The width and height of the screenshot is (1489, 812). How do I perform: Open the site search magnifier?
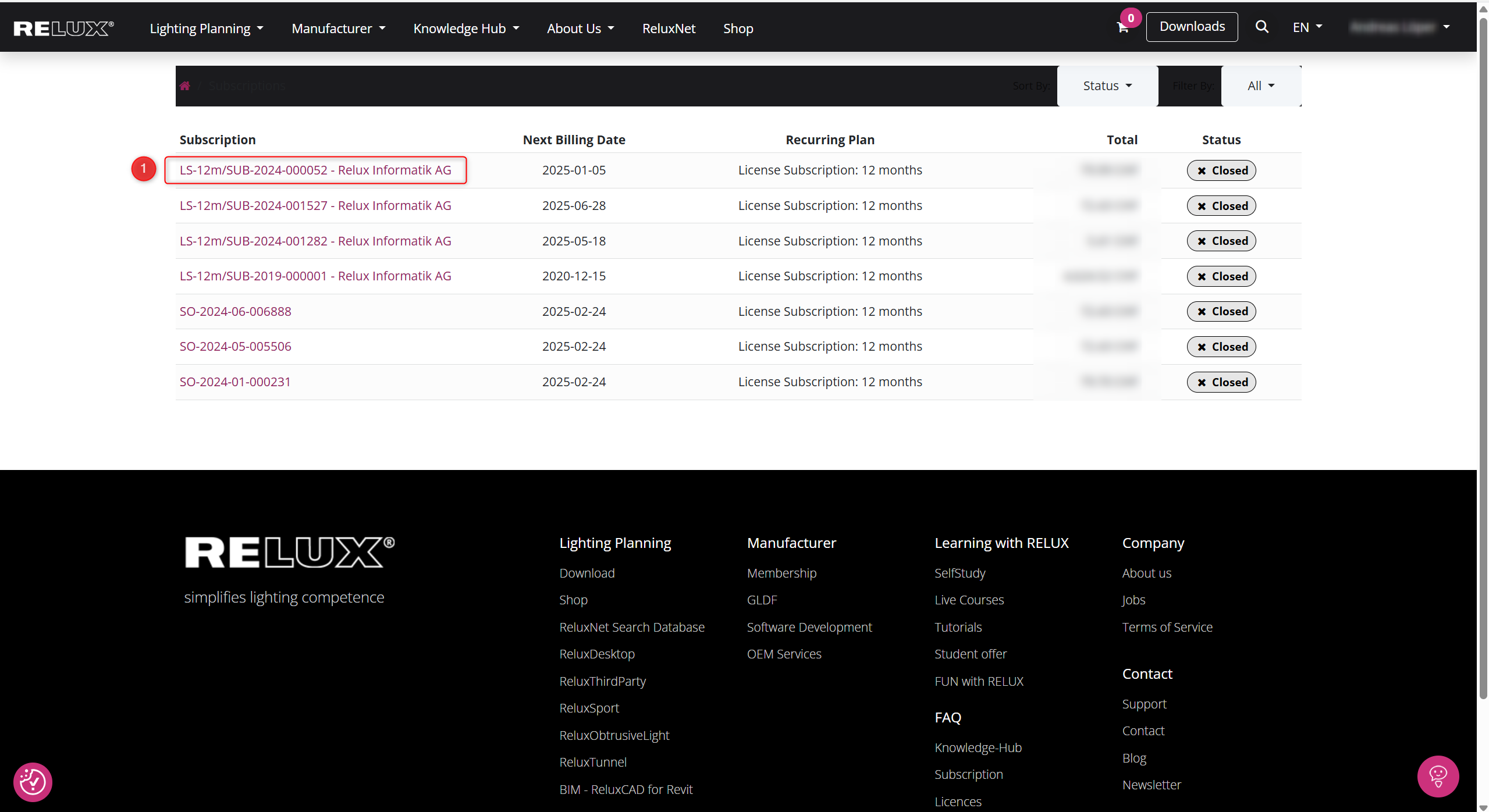pyautogui.click(x=1261, y=27)
